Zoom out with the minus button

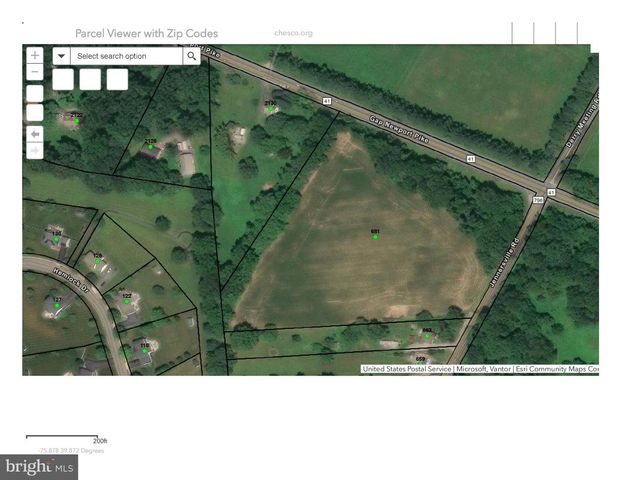coord(35,72)
